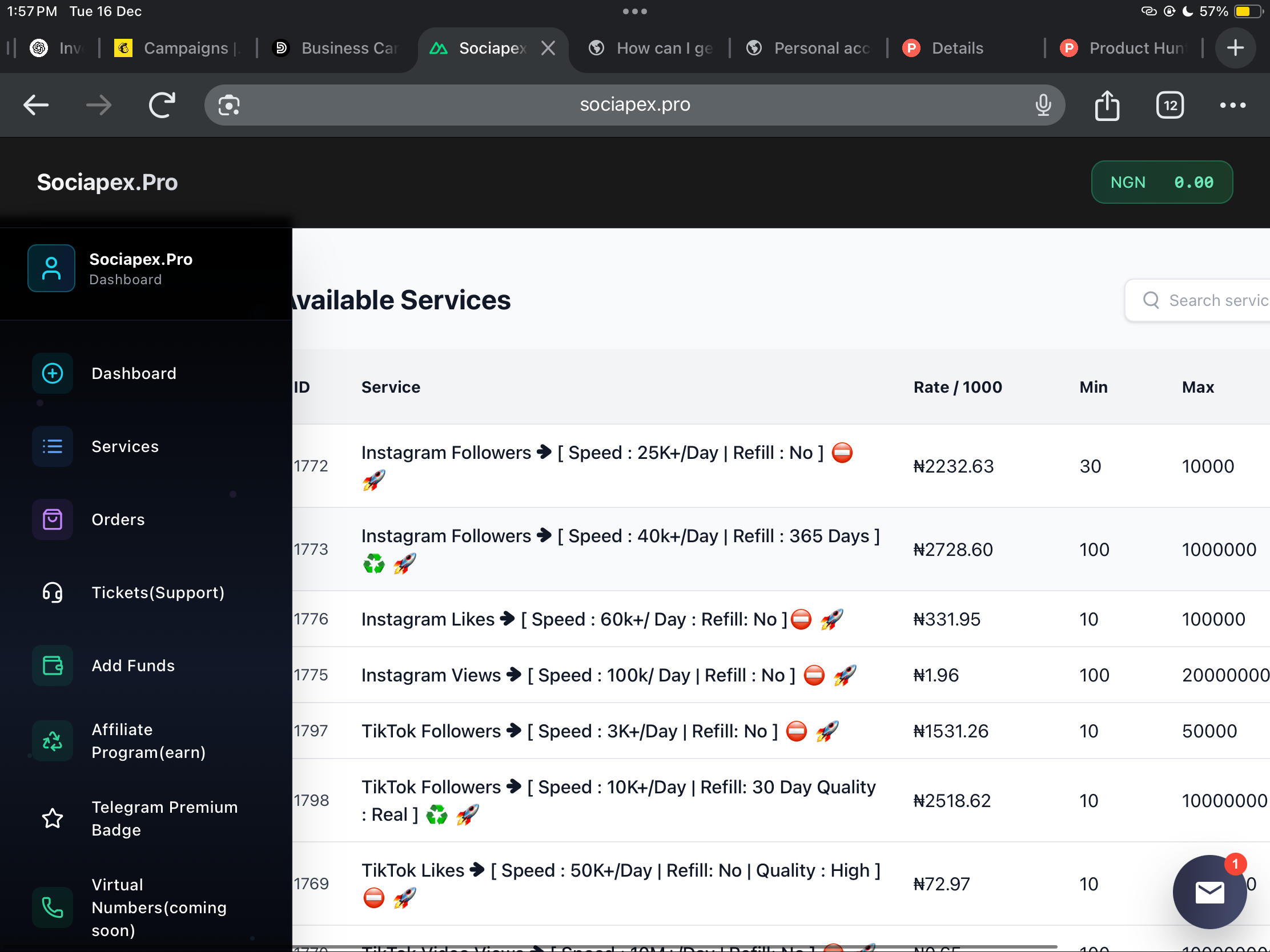Open the floating chat message bubble

[1209, 892]
